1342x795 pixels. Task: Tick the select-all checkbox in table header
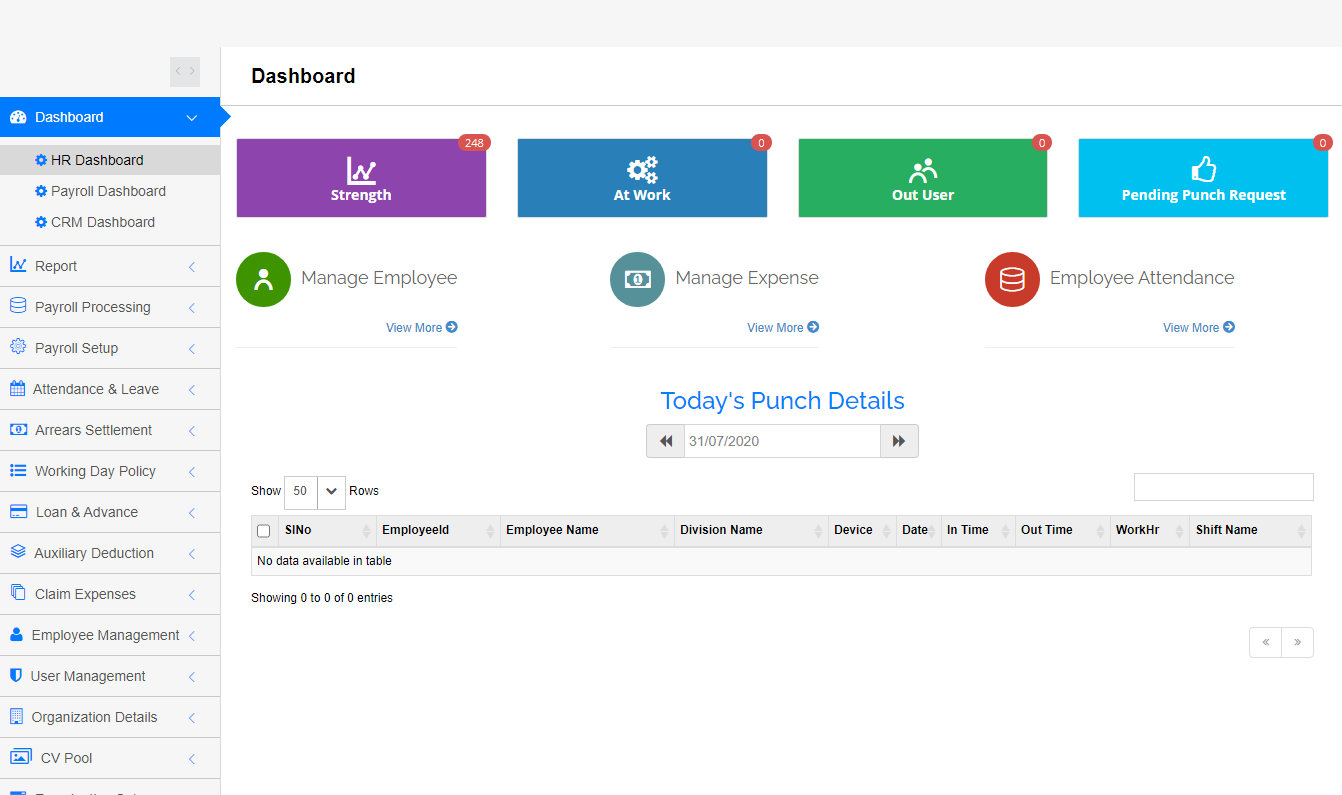click(x=264, y=531)
